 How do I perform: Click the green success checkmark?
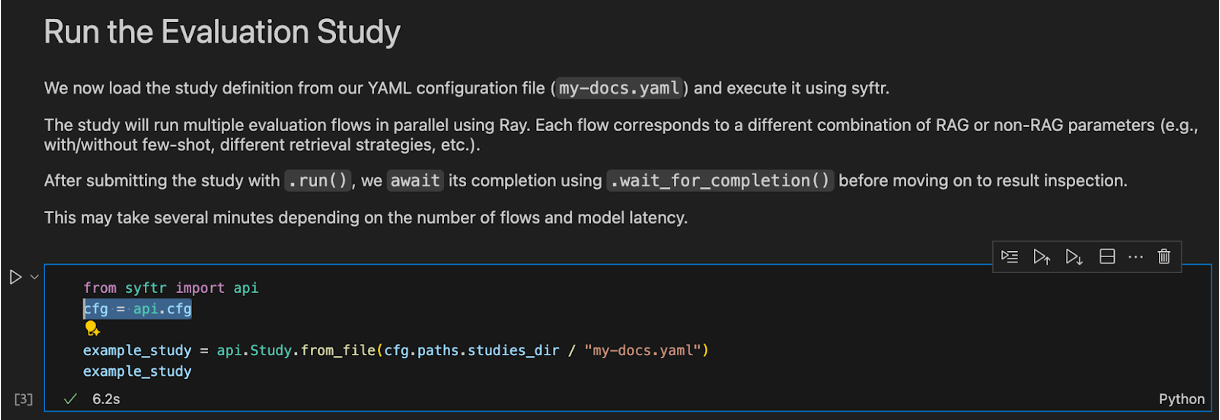70,398
